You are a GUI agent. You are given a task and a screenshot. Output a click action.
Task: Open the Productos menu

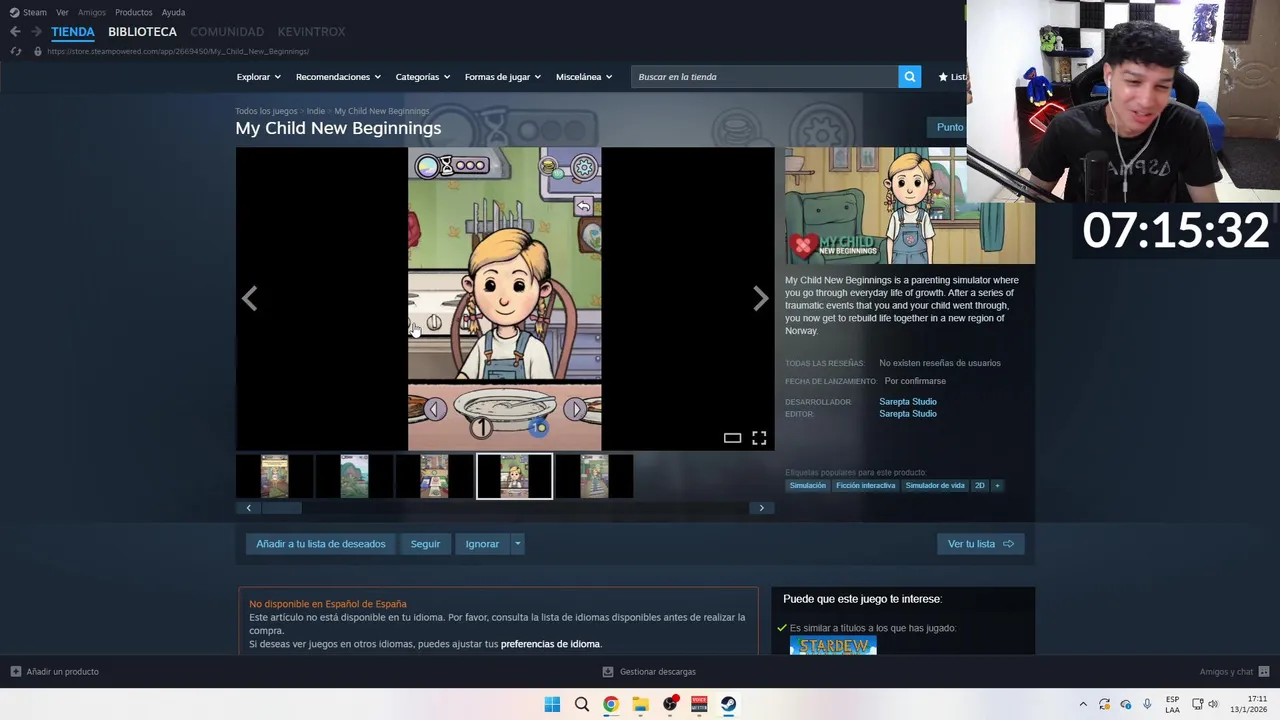133,12
